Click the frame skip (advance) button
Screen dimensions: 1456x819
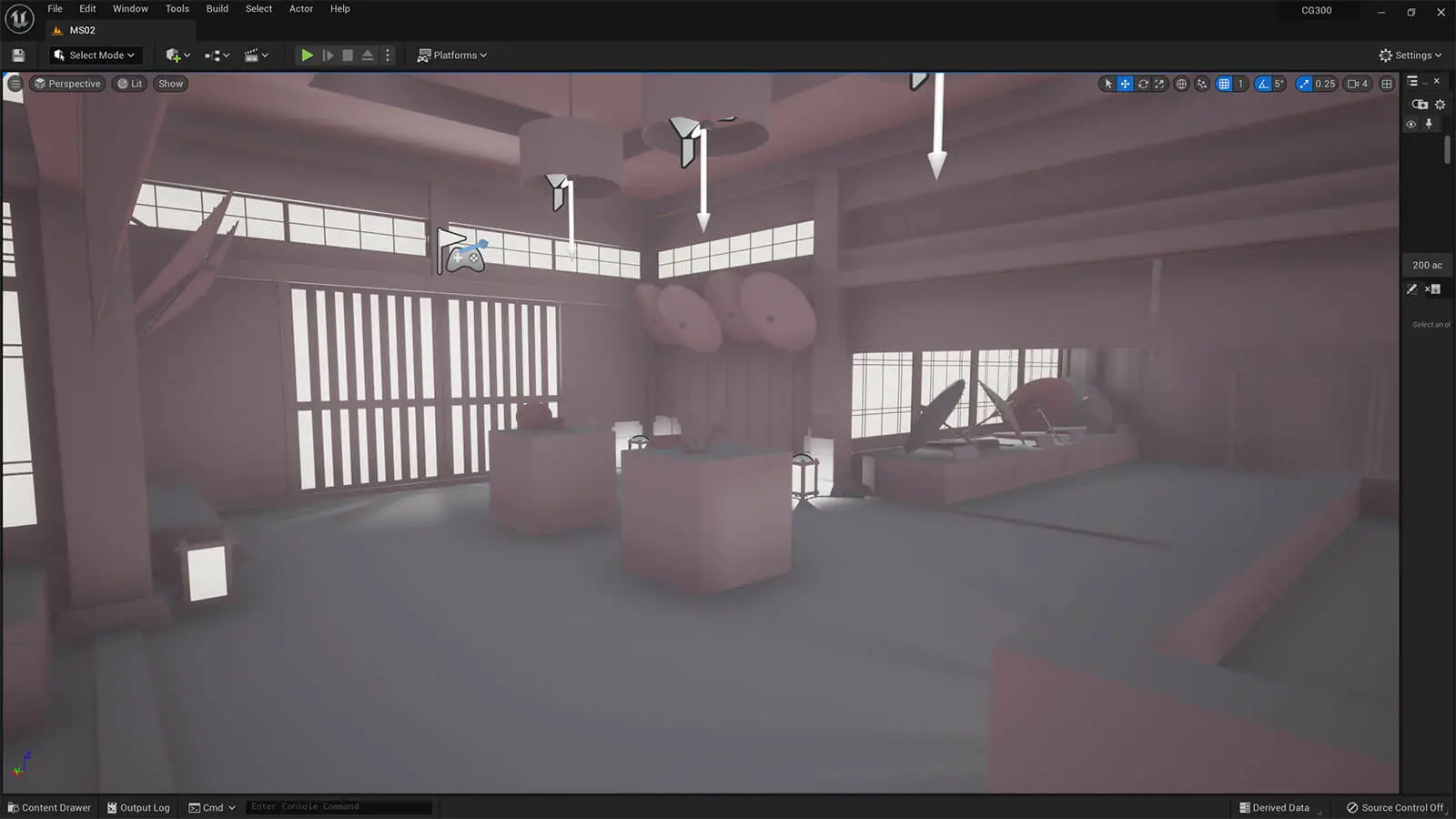[x=328, y=56]
